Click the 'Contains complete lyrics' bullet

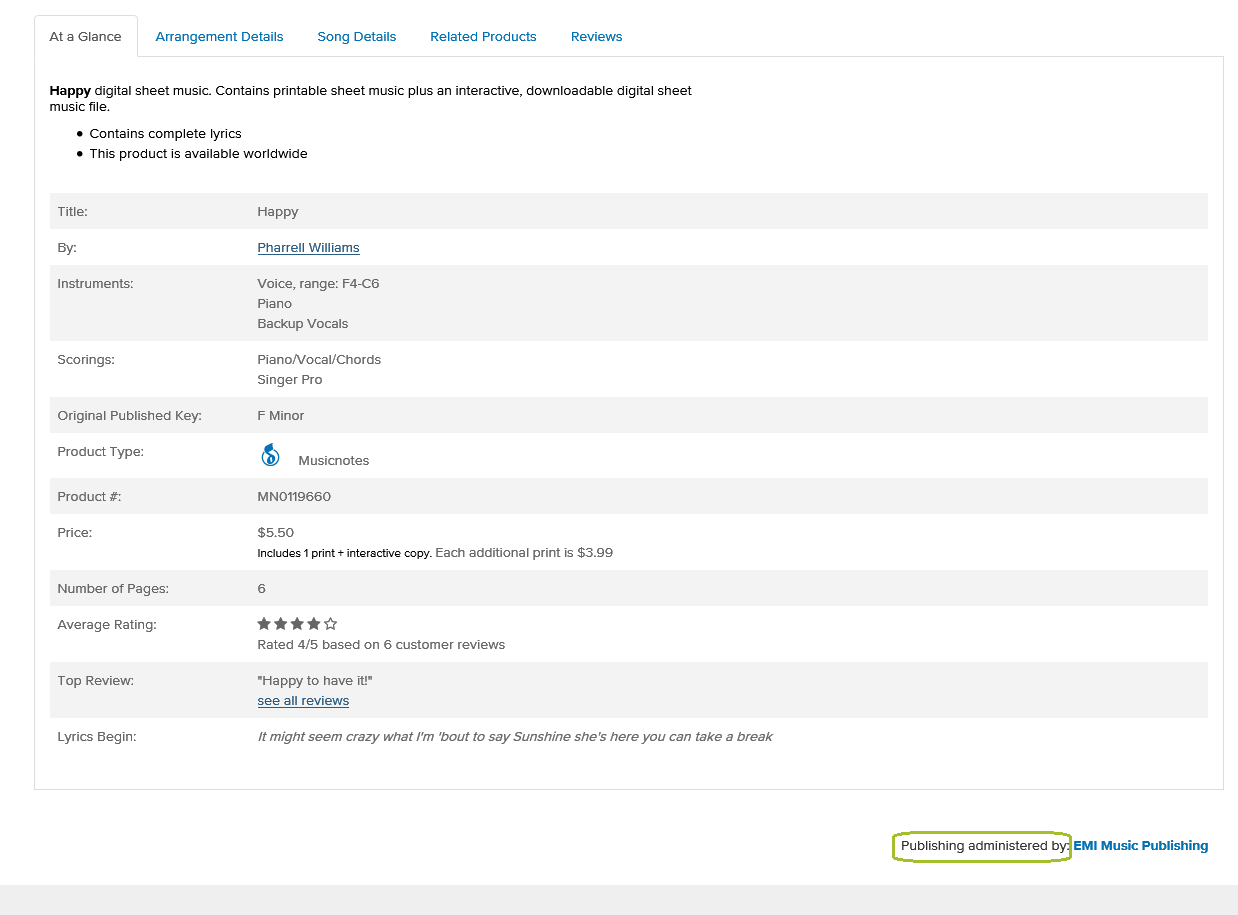[x=165, y=134]
